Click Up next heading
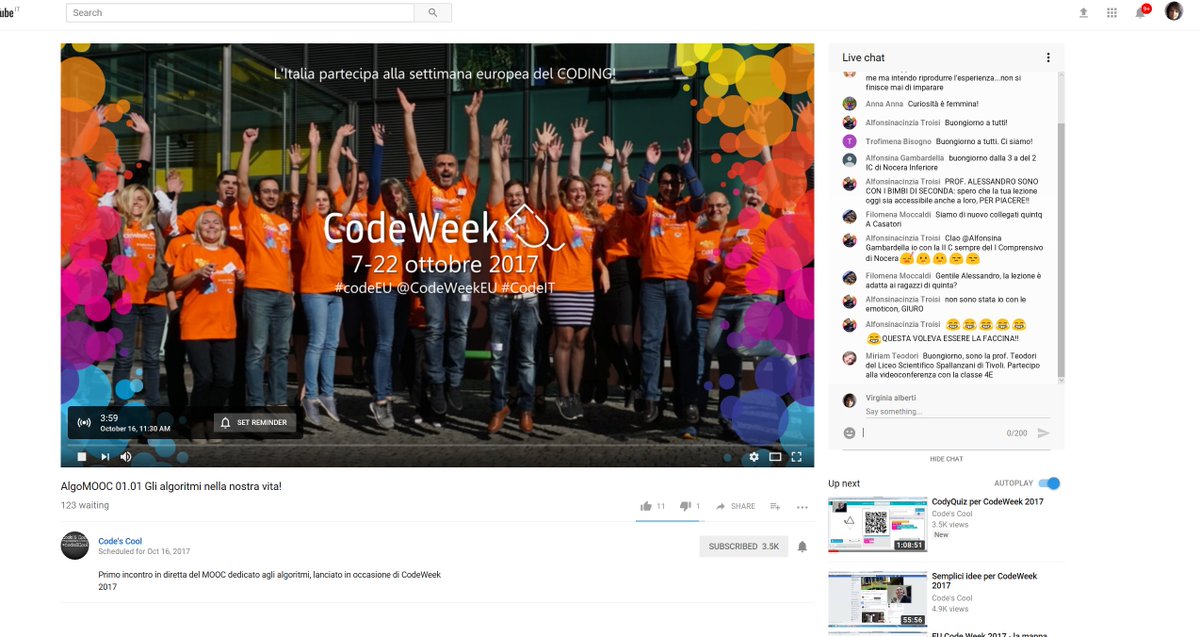This screenshot has height=637, width=1200. 844,483
